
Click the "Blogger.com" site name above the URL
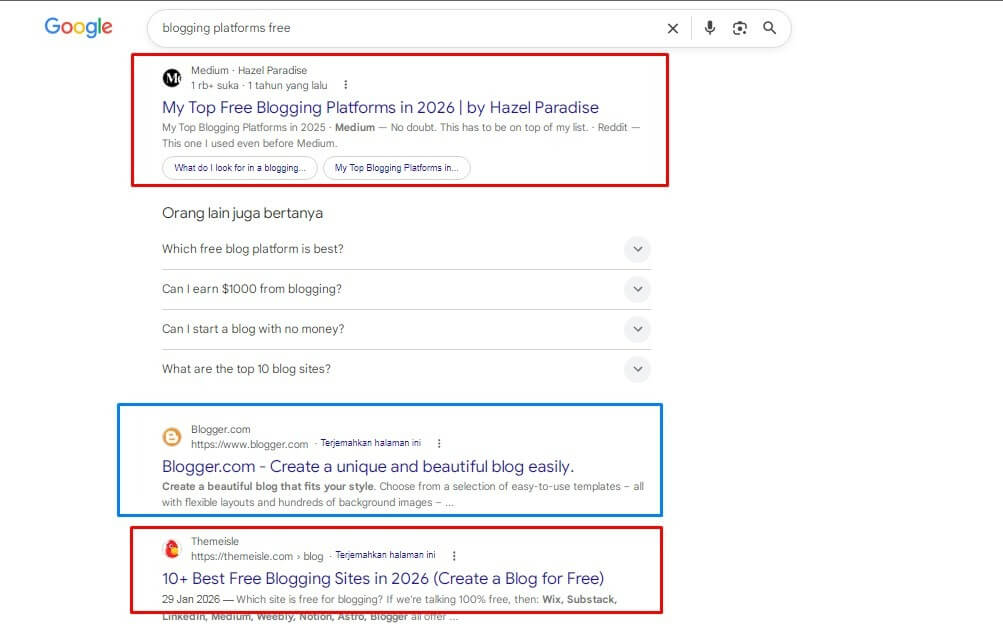tap(221, 430)
